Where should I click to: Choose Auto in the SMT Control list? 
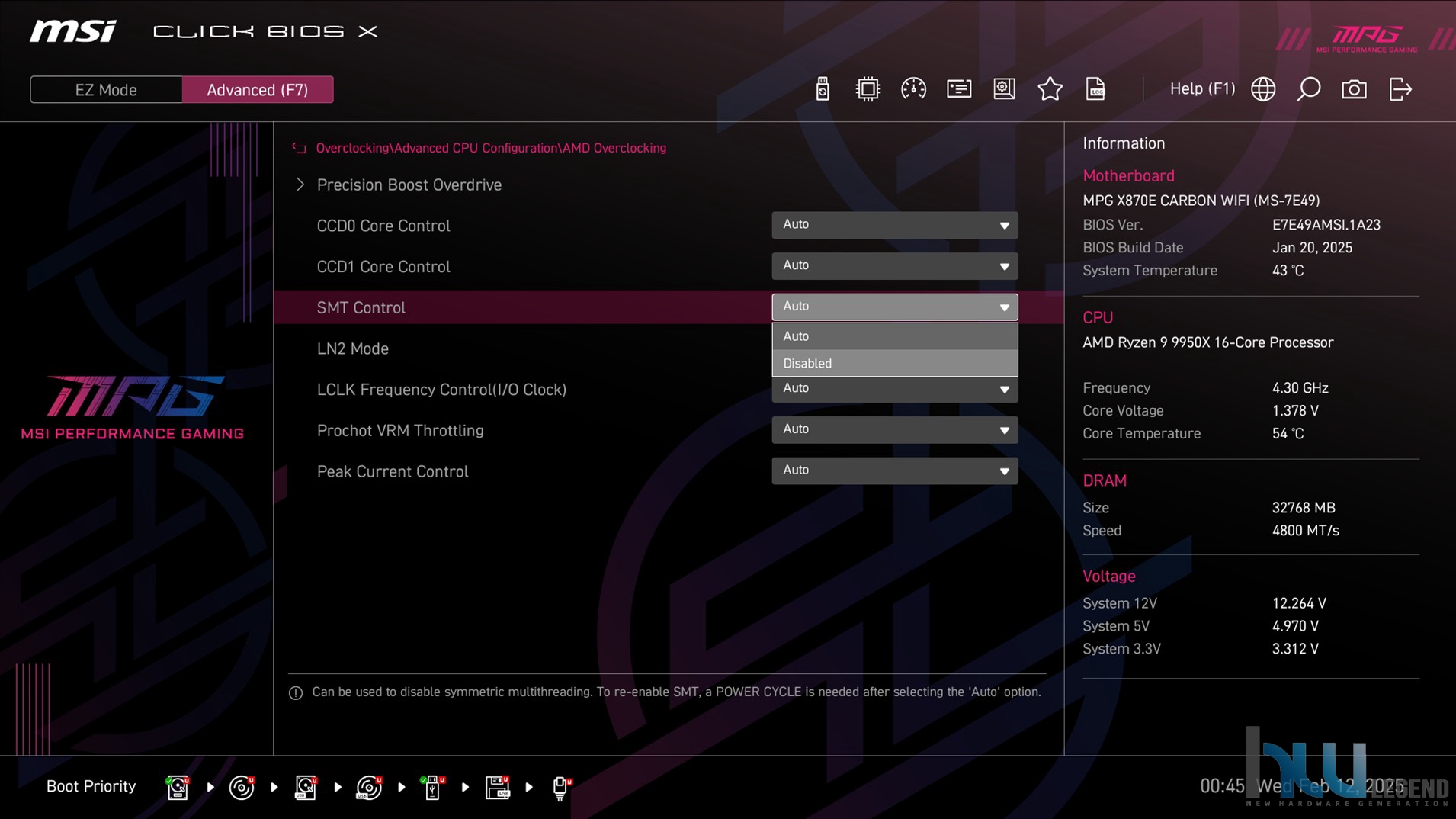894,336
